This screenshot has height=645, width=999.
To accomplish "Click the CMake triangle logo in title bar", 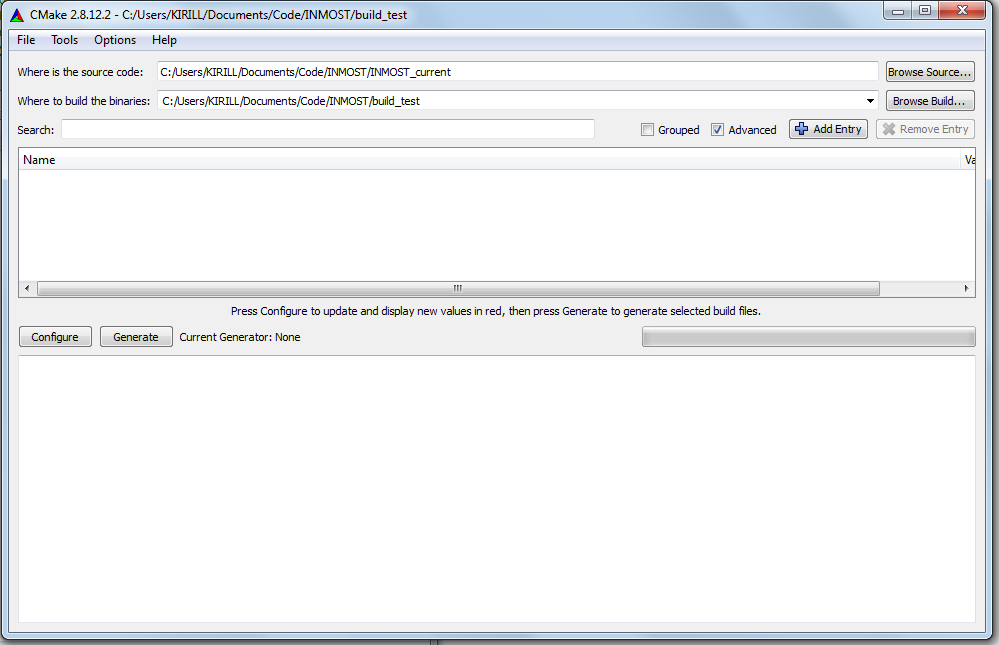I will (x=17, y=15).
